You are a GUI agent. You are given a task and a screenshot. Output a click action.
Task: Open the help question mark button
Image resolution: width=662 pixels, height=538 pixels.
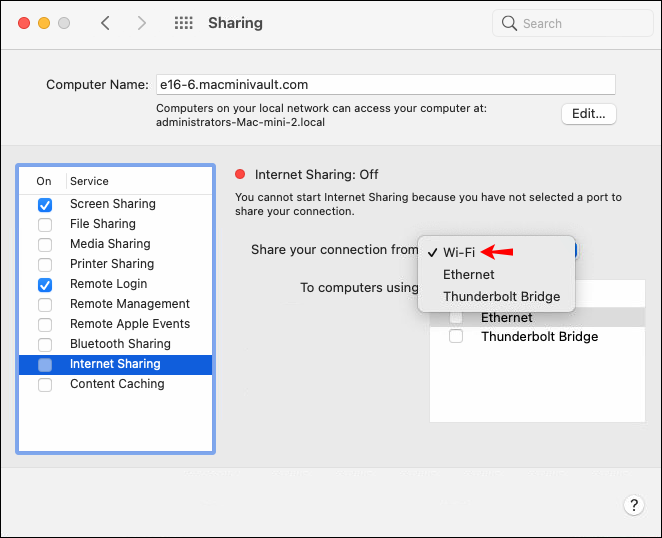[x=632, y=505]
